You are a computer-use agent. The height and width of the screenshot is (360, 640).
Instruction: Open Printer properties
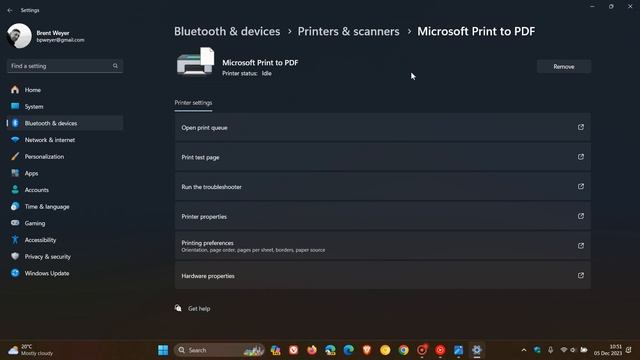point(382,216)
